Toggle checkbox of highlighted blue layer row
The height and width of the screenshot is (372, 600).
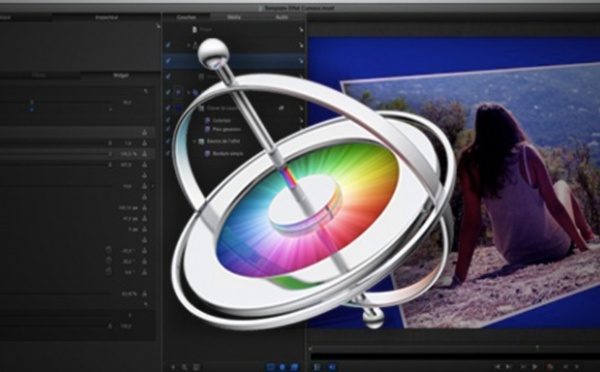click(x=168, y=60)
